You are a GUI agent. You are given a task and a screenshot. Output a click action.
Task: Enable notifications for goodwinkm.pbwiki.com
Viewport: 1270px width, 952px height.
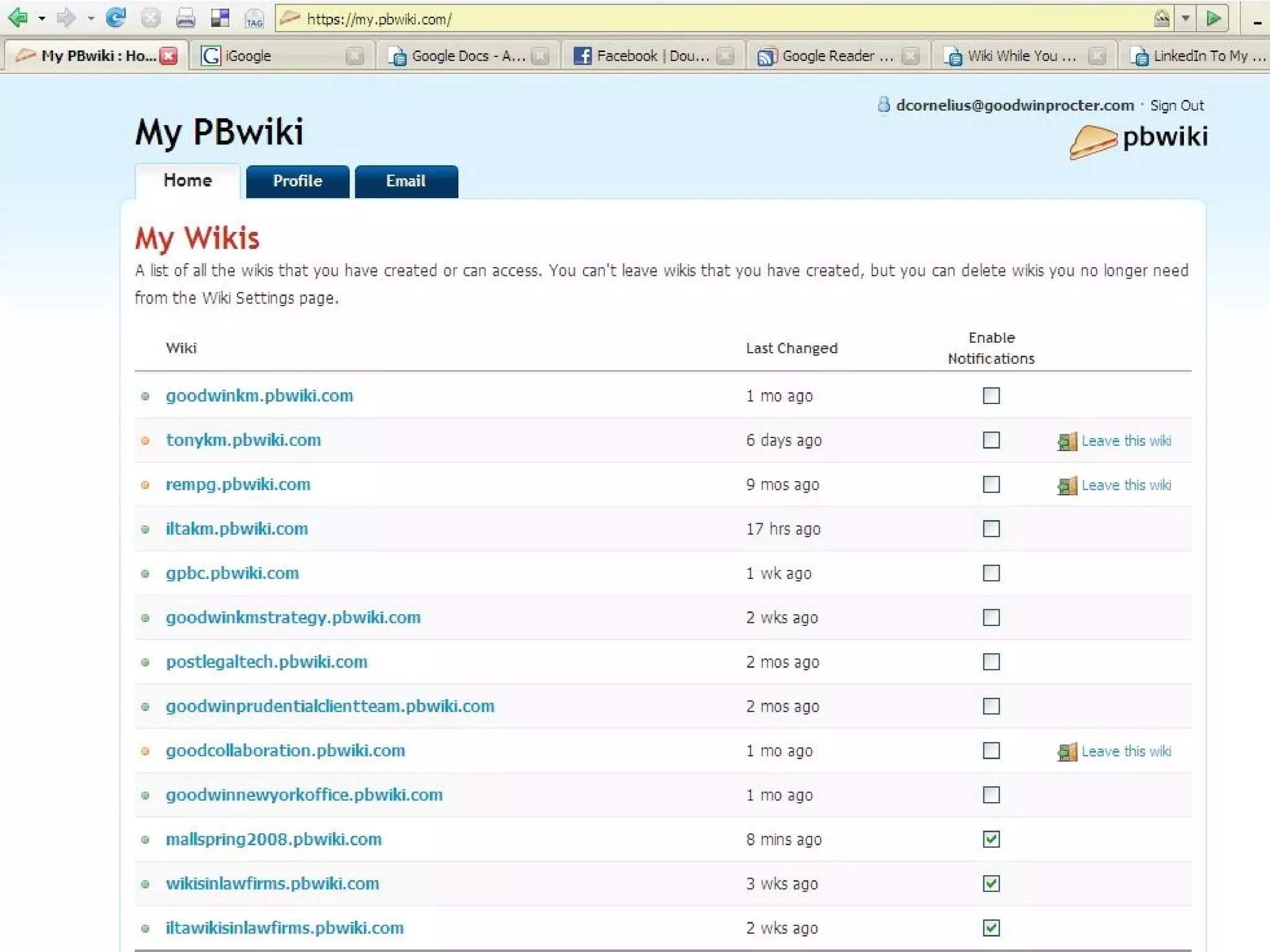click(991, 395)
